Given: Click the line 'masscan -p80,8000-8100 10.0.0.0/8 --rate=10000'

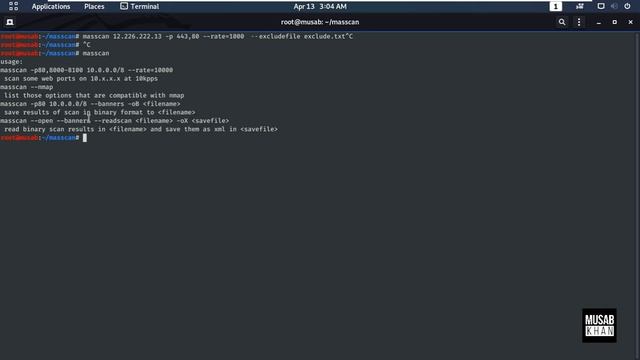Looking at the screenshot, I should tap(87, 70).
